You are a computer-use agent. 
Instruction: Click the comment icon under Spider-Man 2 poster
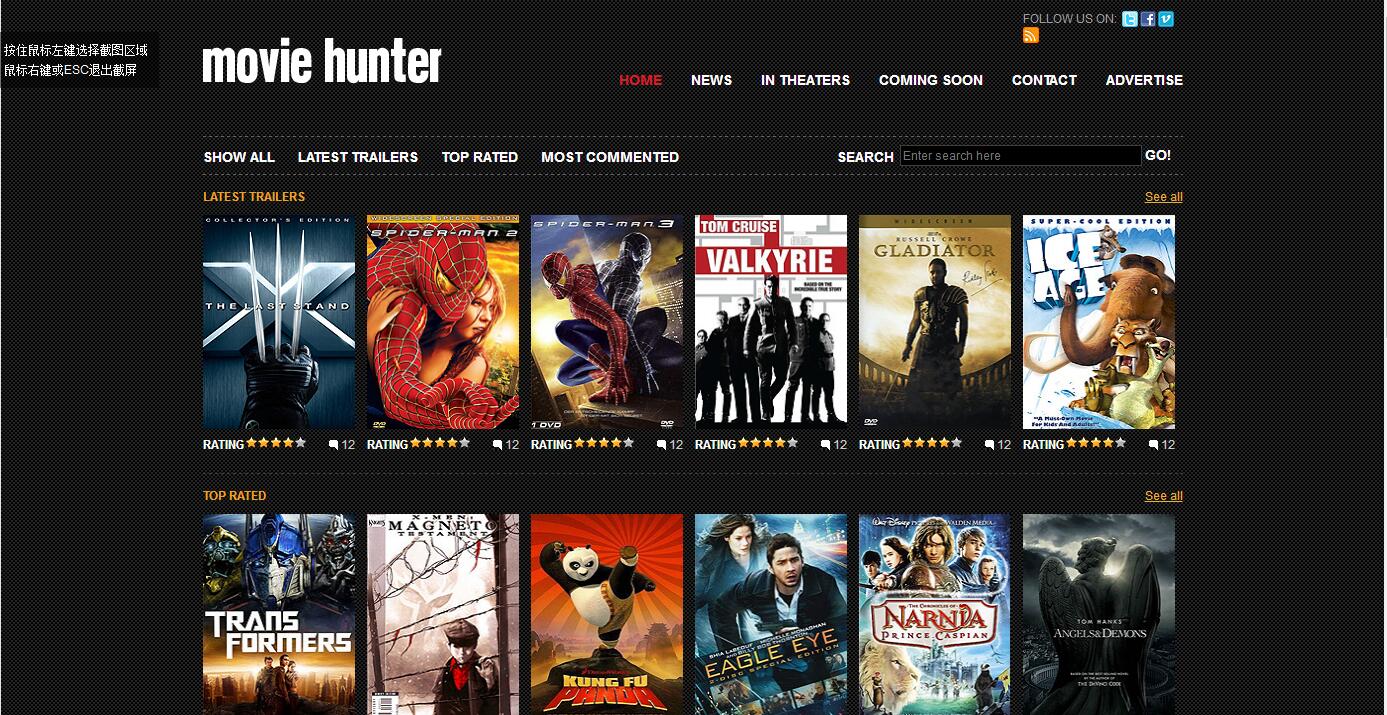498,445
